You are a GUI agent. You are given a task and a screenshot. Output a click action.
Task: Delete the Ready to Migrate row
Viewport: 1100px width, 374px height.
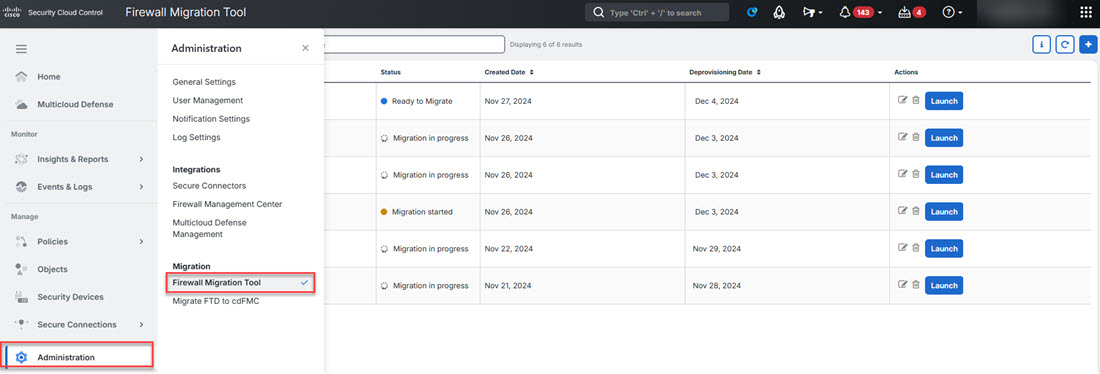(x=915, y=100)
